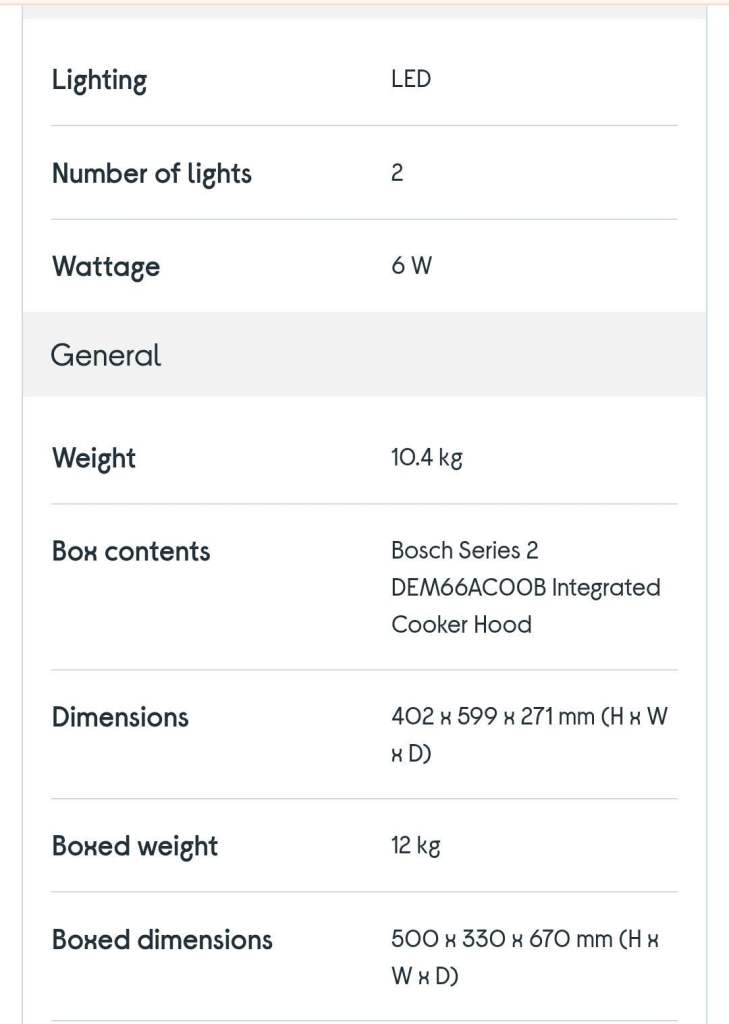Collapse the General section header
Screen dimensions: 729x1024
click(x=364, y=355)
